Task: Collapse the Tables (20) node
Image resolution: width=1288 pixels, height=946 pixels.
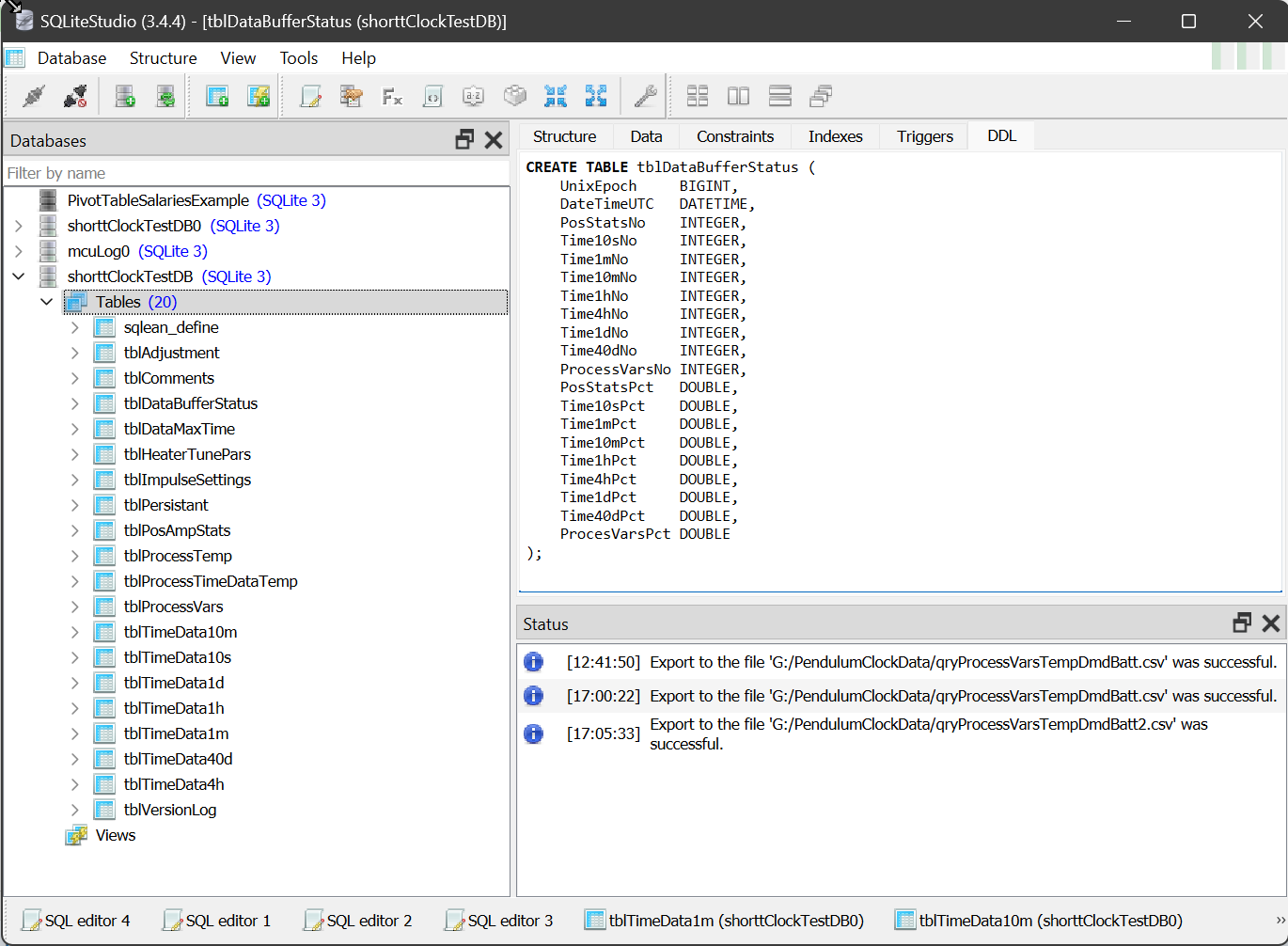Action: pos(46,302)
